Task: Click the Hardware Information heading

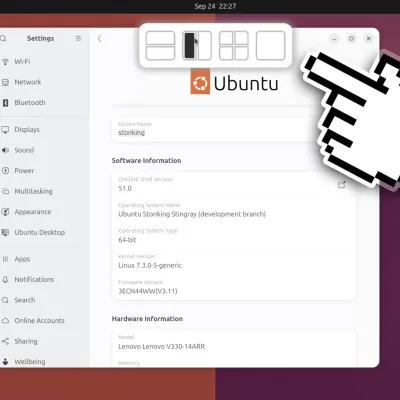Action: pyautogui.click(x=147, y=319)
